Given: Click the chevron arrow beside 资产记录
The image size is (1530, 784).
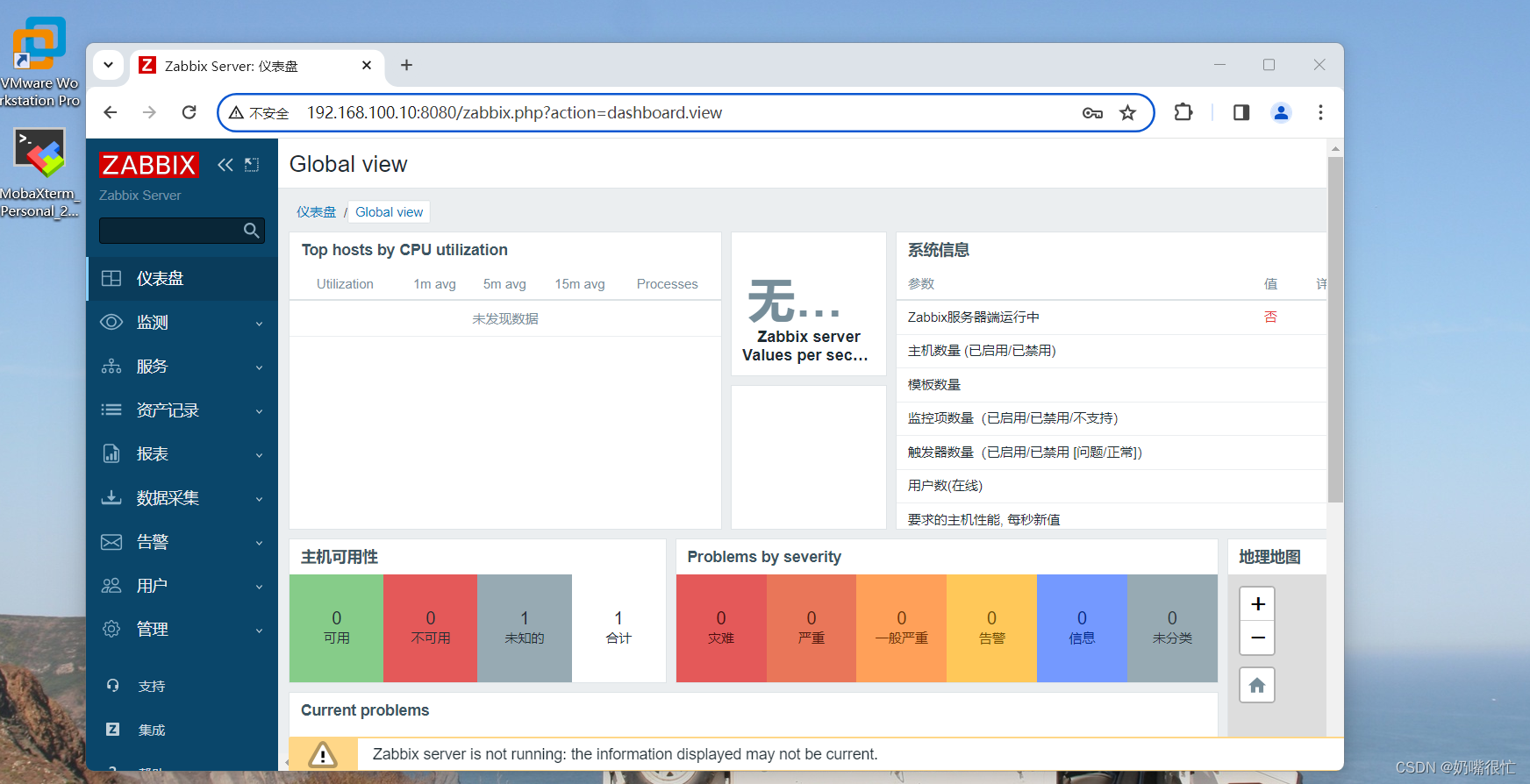Looking at the screenshot, I should (259, 411).
